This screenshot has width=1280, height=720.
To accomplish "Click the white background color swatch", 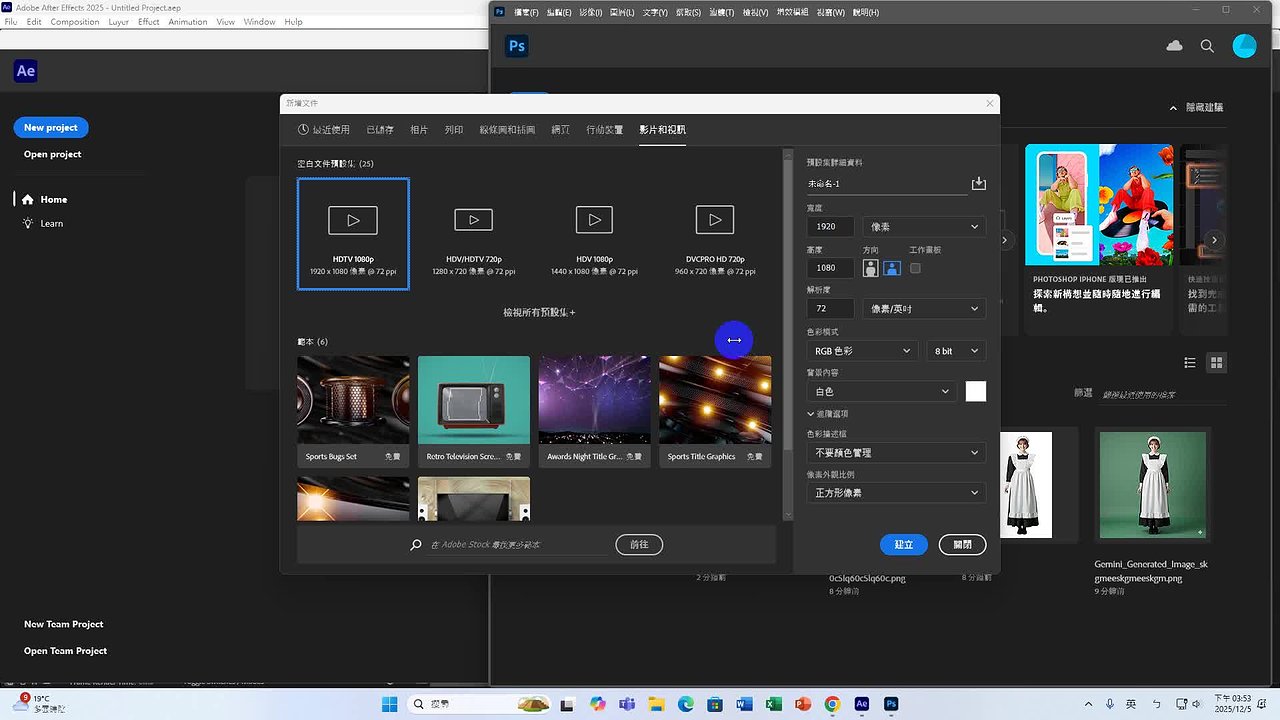I will click(975, 391).
